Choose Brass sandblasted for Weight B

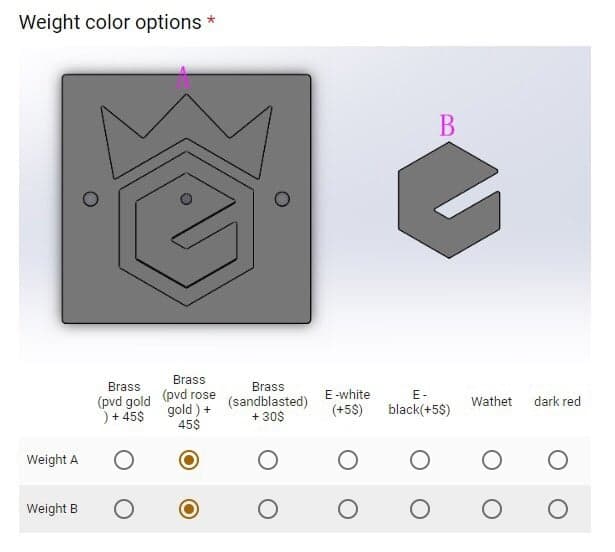268,509
